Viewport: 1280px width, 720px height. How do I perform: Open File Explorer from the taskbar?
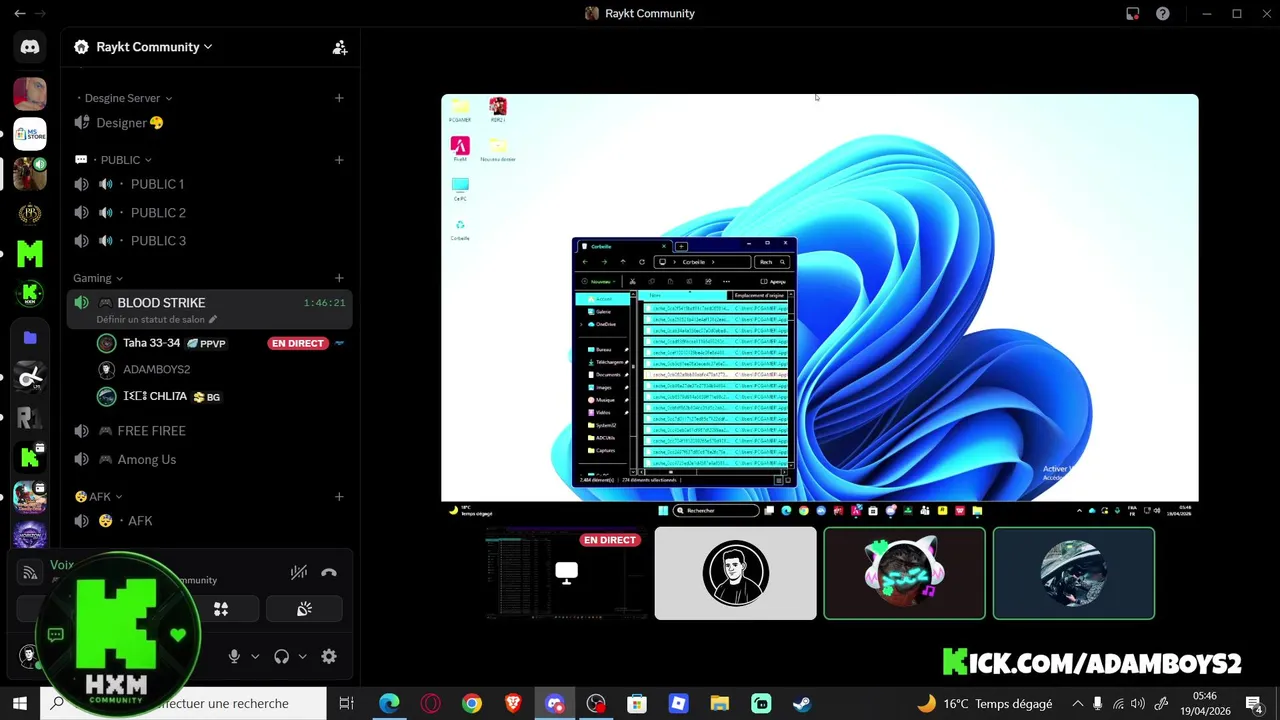(720, 703)
